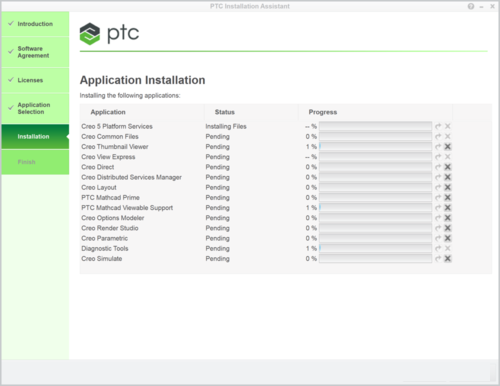The height and width of the screenshot is (386, 500).
Task: Click the '1 %' value for Creo Thumbnail Viewer
Action: (x=311, y=147)
